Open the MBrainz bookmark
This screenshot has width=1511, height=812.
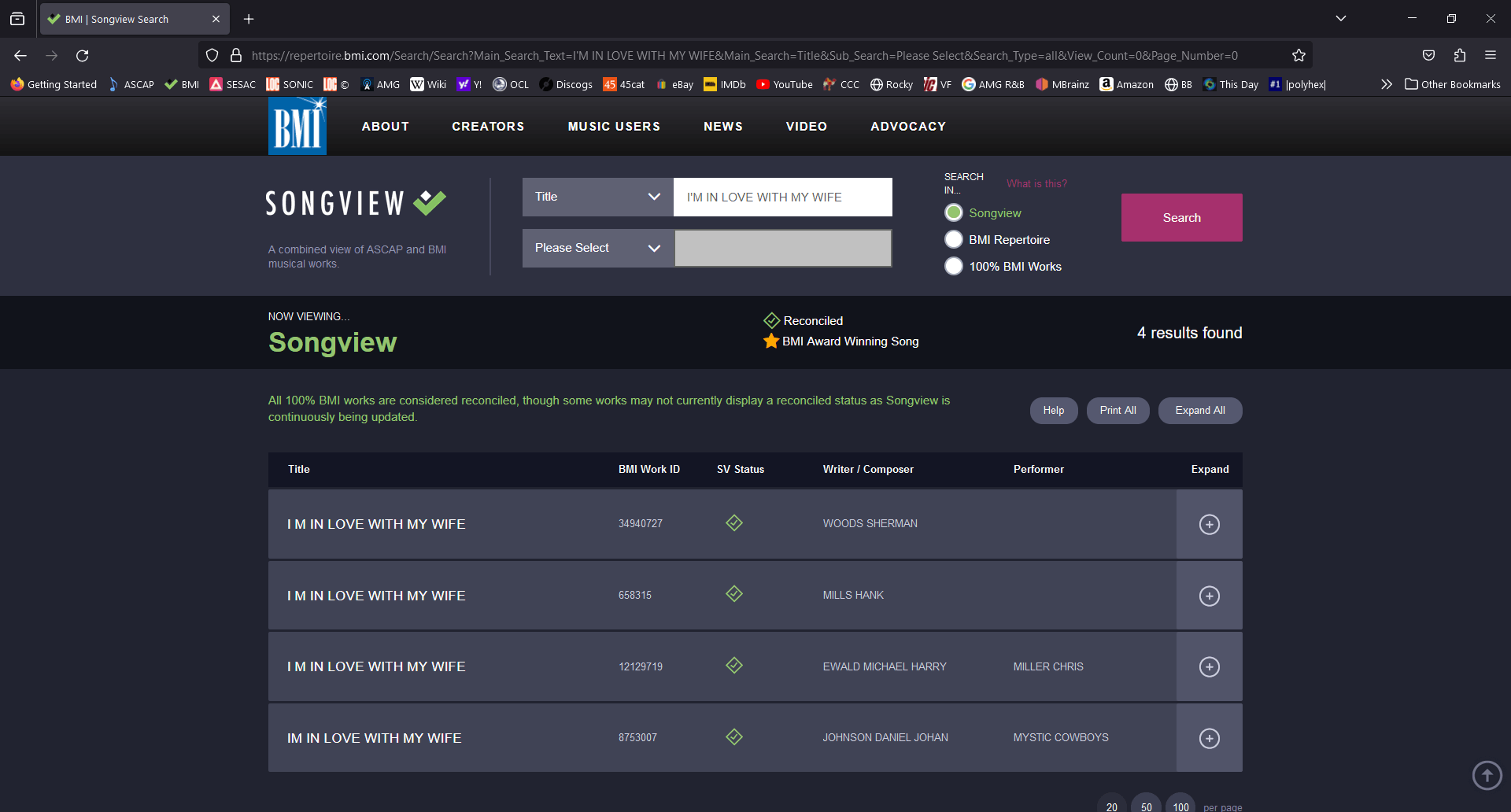click(x=1062, y=84)
